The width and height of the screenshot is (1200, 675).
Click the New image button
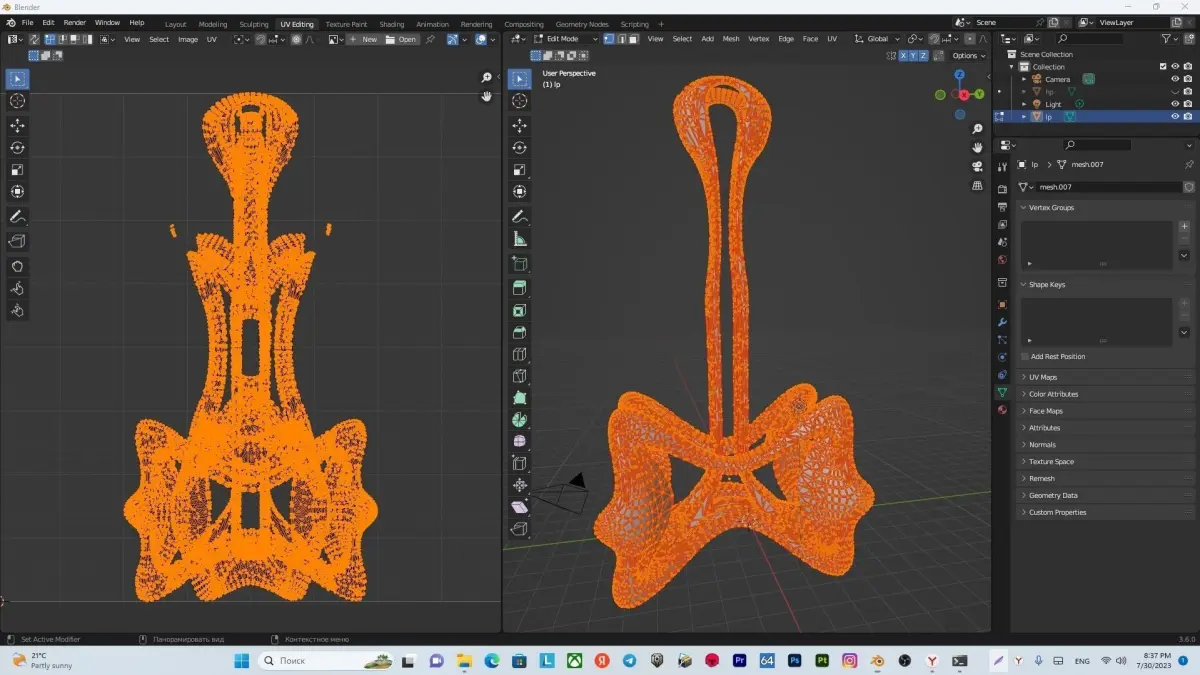click(364, 39)
